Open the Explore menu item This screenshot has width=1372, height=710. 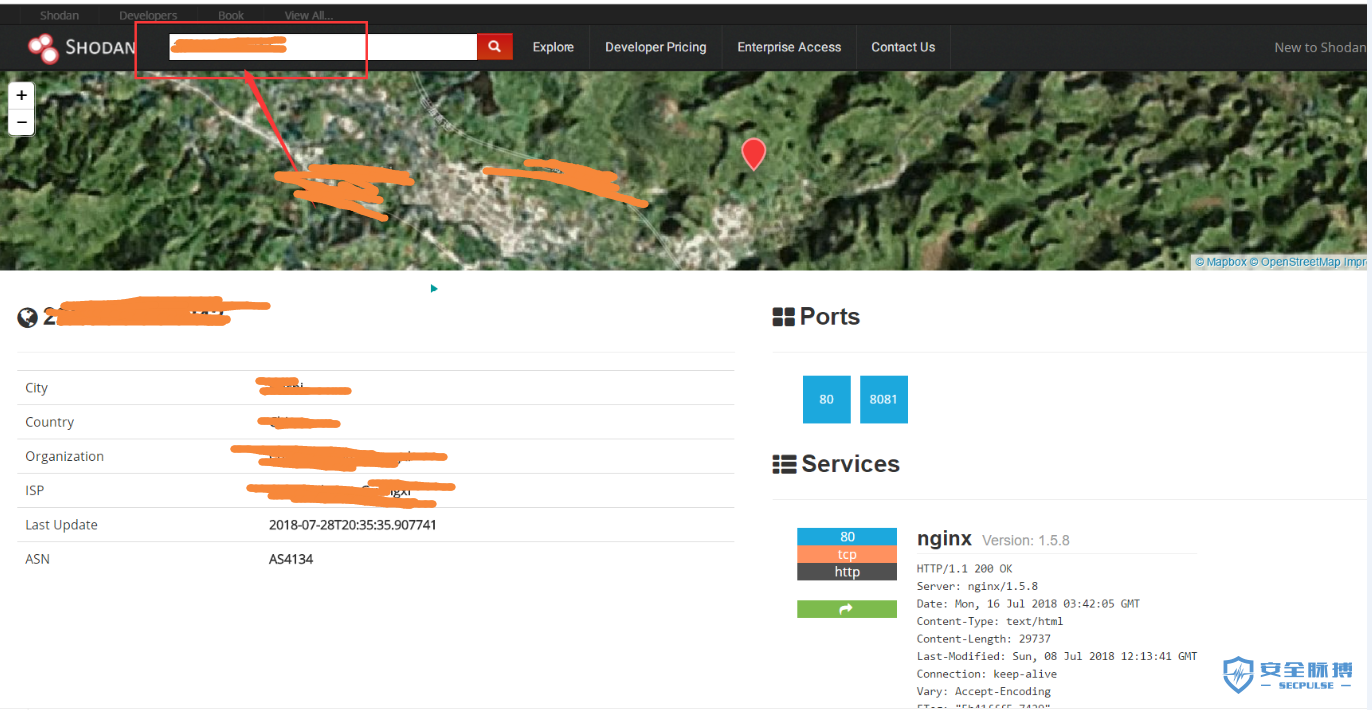pos(553,47)
